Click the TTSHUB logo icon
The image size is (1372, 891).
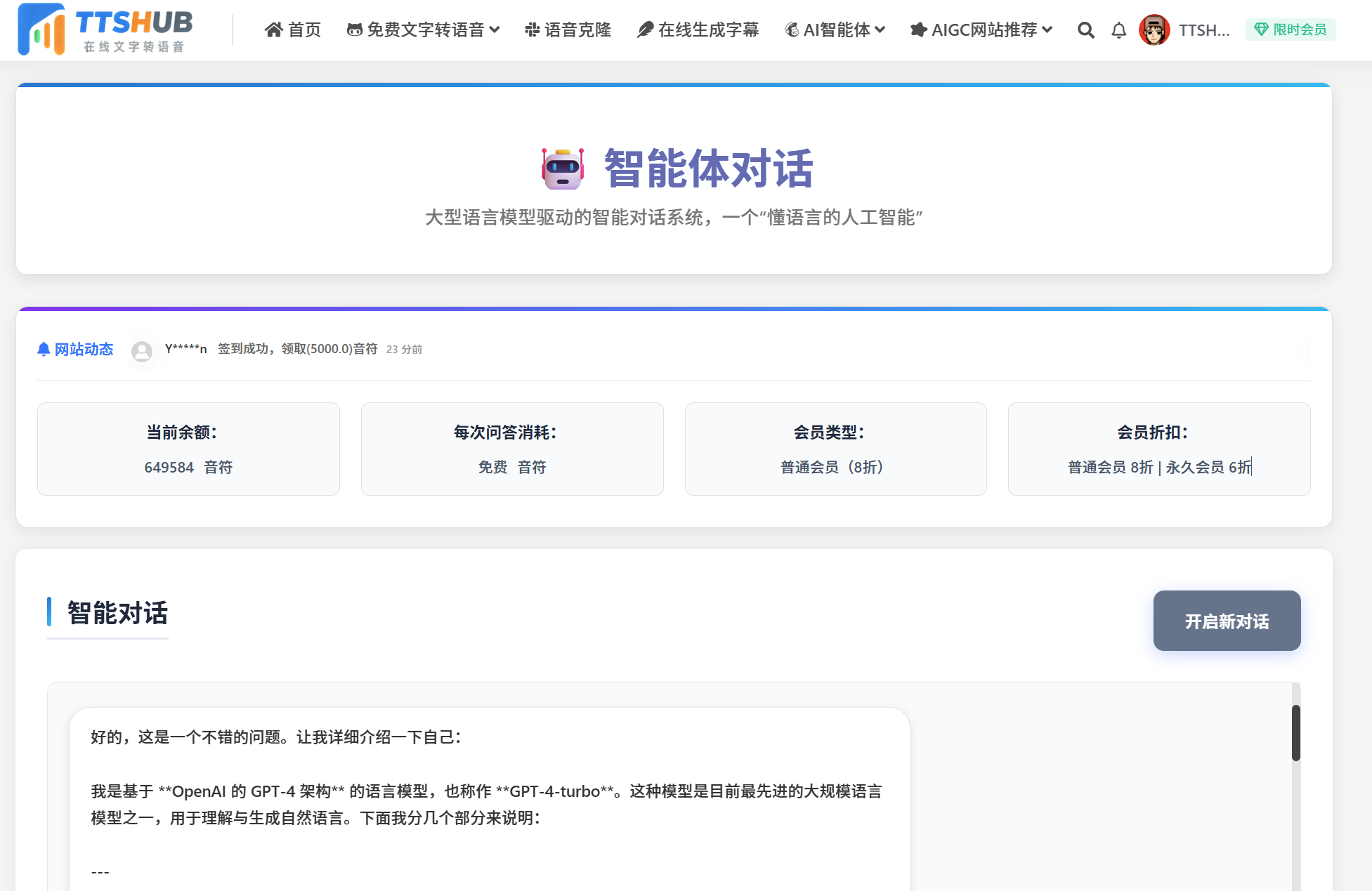point(41,29)
